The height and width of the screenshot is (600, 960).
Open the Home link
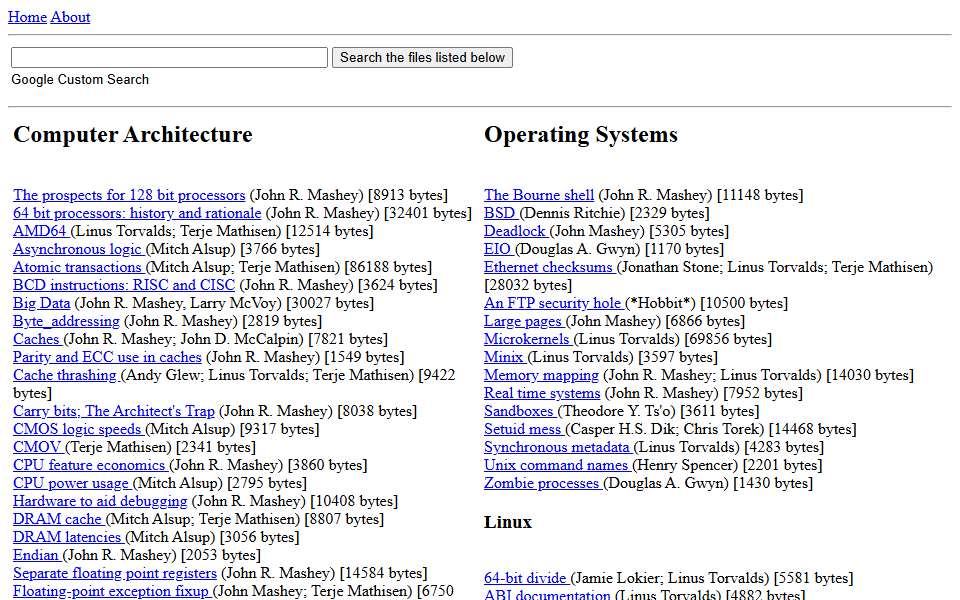[27, 17]
